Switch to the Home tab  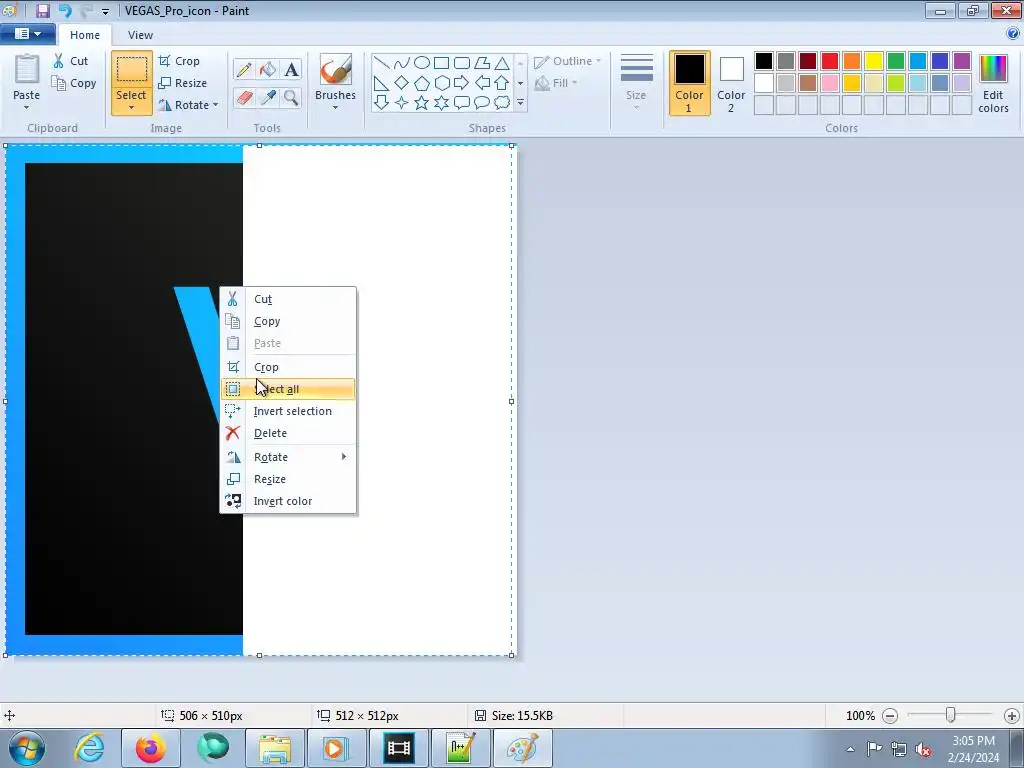pos(85,35)
